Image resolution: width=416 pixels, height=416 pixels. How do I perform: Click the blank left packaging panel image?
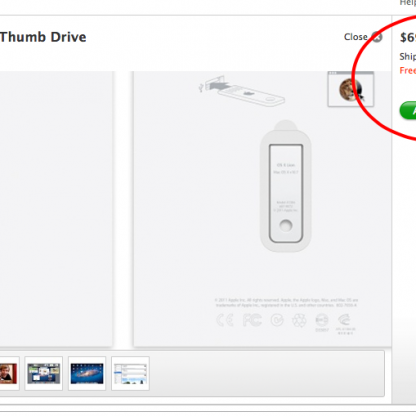pyautogui.click(x=56, y=209)
